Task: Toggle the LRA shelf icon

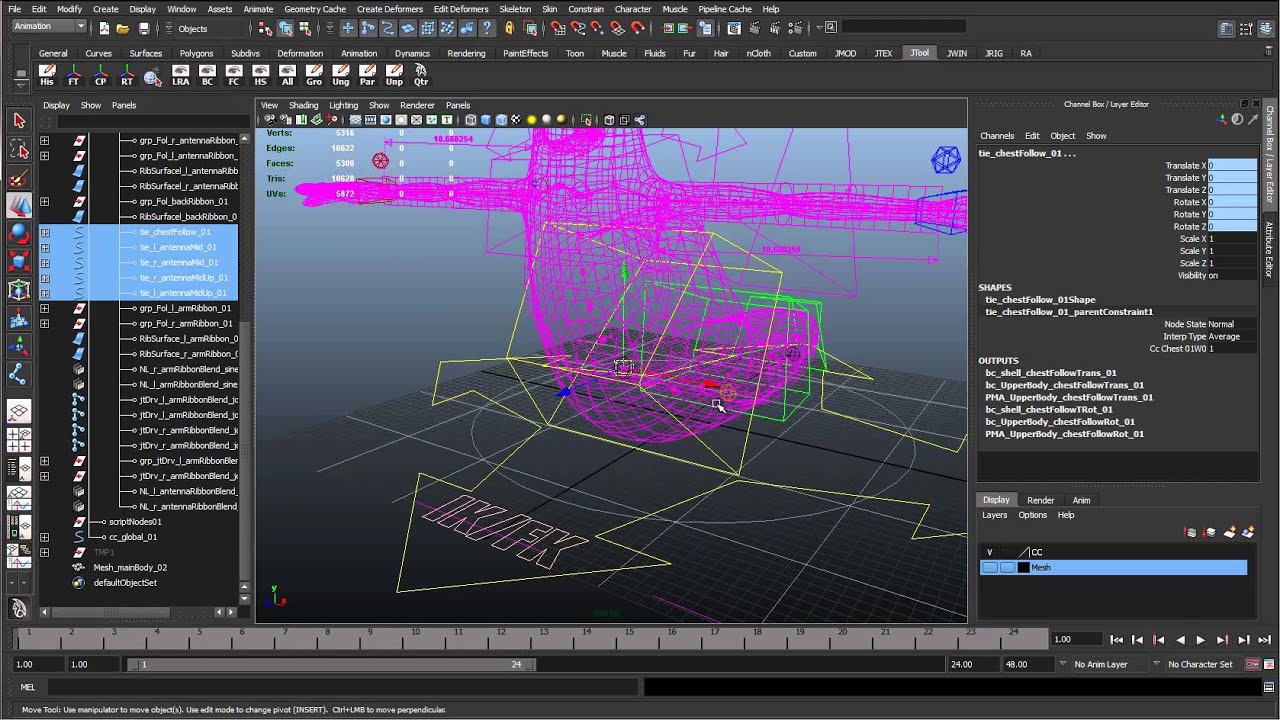Action: pos(180,75)
